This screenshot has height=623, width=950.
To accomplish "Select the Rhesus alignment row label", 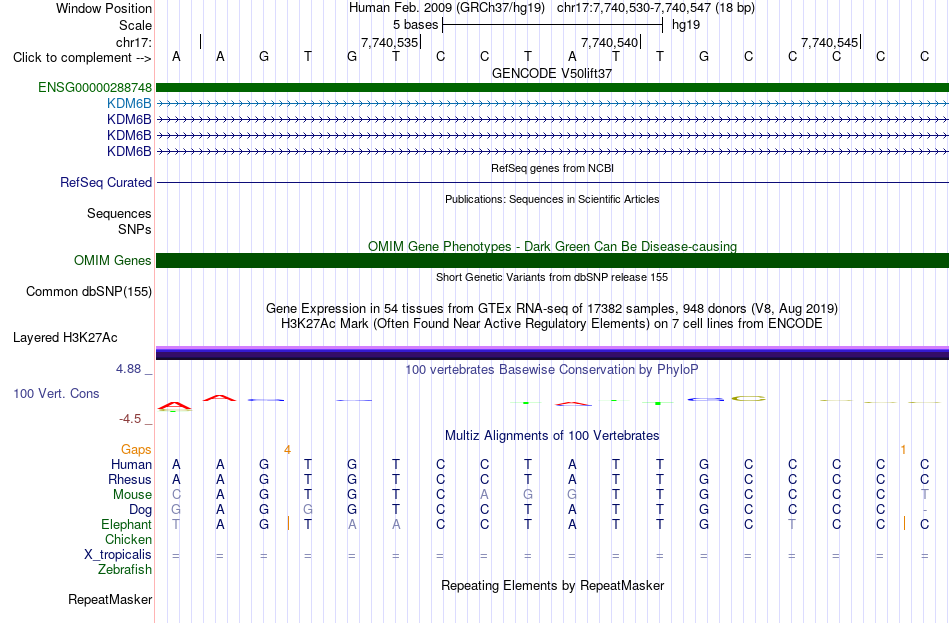I will click(x=130, y=479).
